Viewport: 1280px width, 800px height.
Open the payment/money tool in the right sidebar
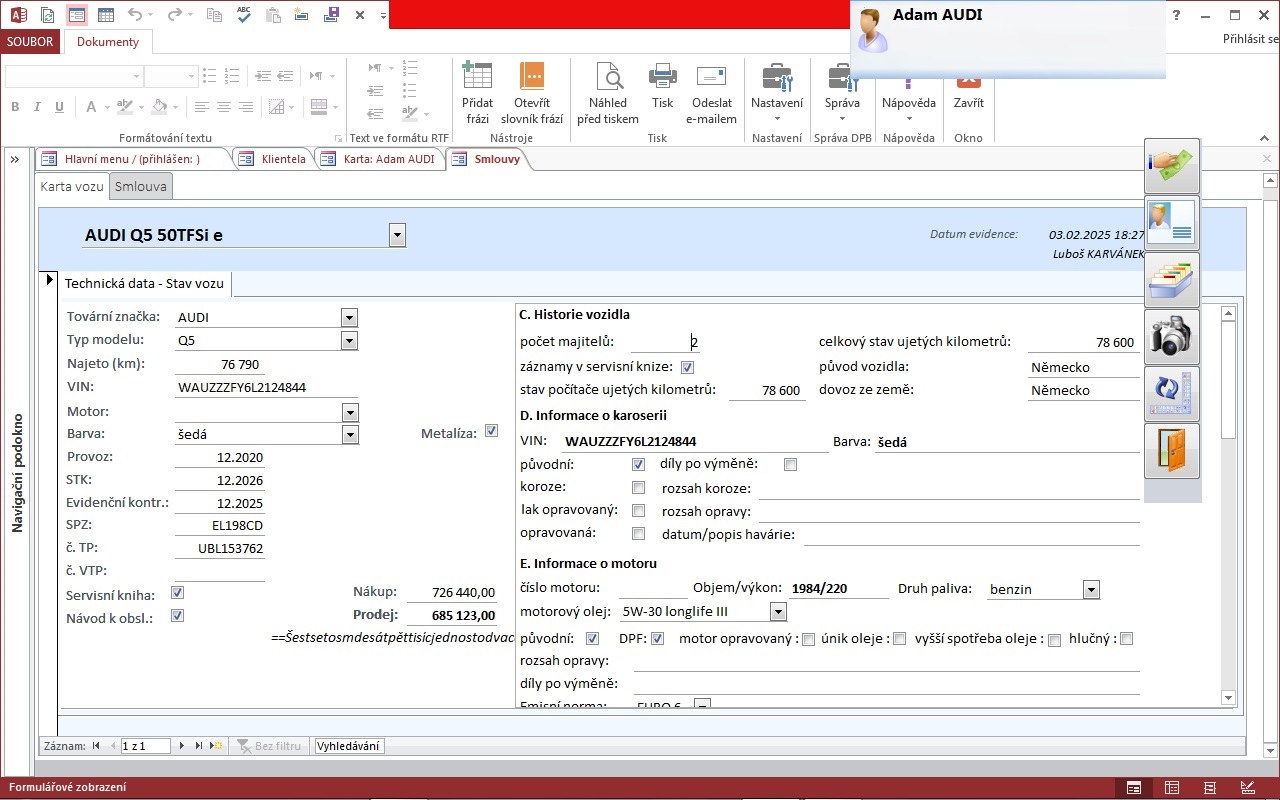pyautogui.click(x=1171, y=166)
